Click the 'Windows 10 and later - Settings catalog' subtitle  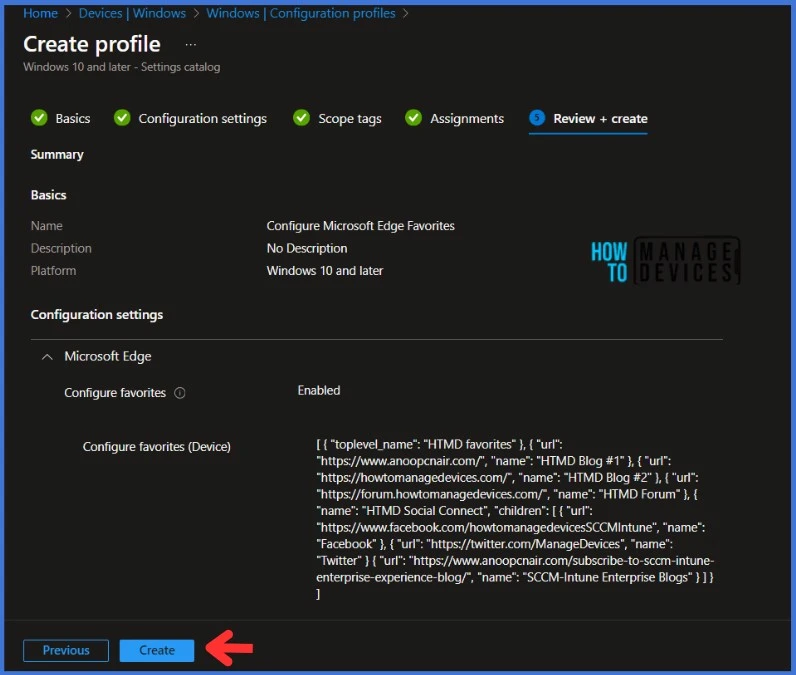(122, 67)
